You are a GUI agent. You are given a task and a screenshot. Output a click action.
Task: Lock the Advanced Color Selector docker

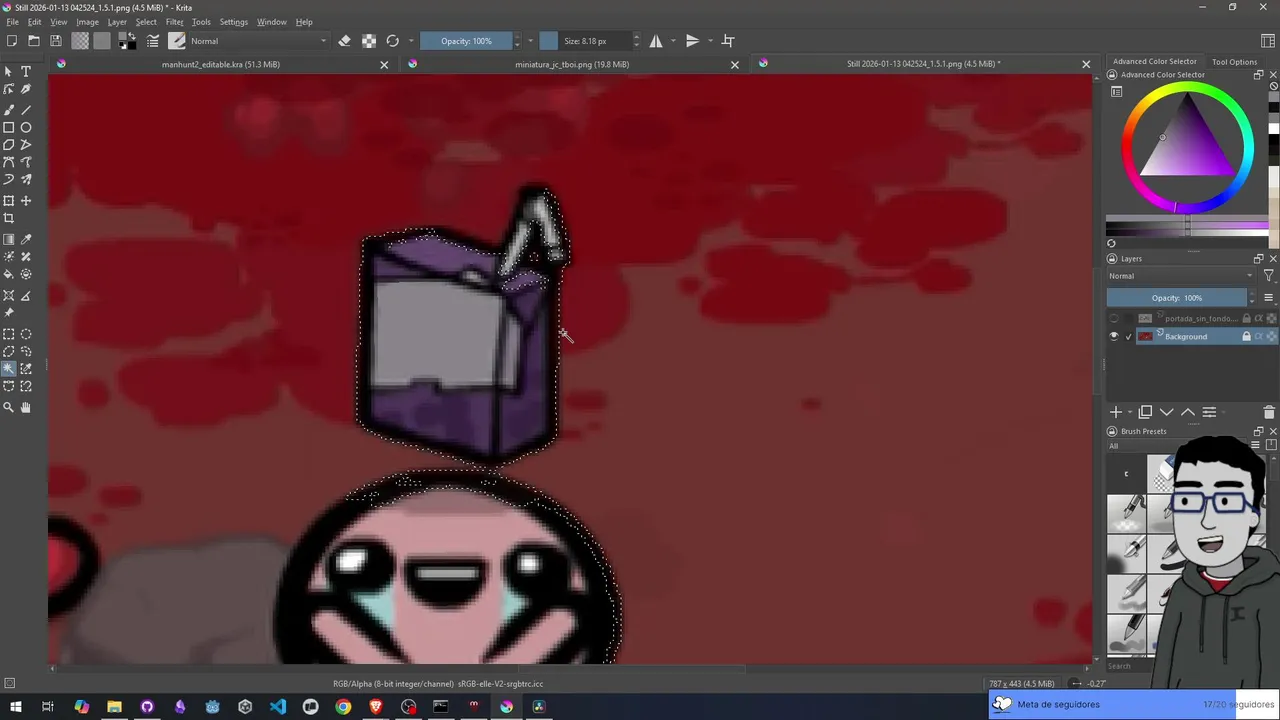coord(1112,75)
